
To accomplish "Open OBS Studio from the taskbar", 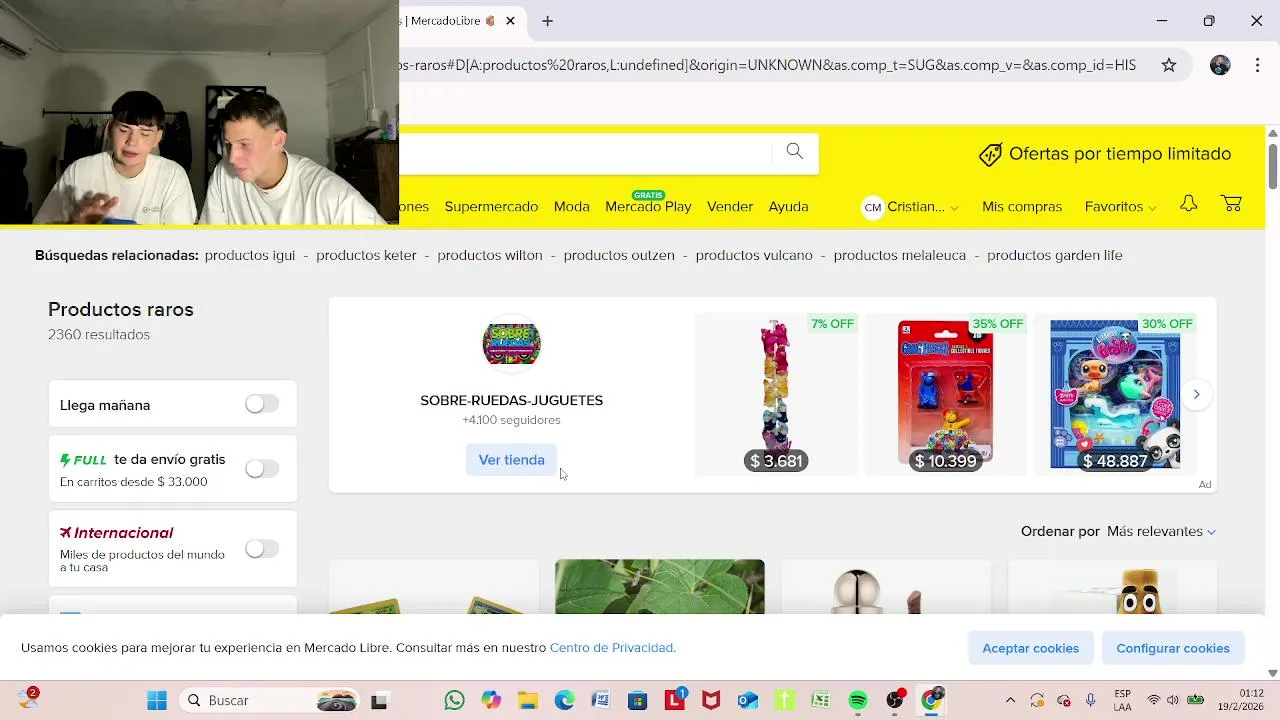I will click(895, 700).
